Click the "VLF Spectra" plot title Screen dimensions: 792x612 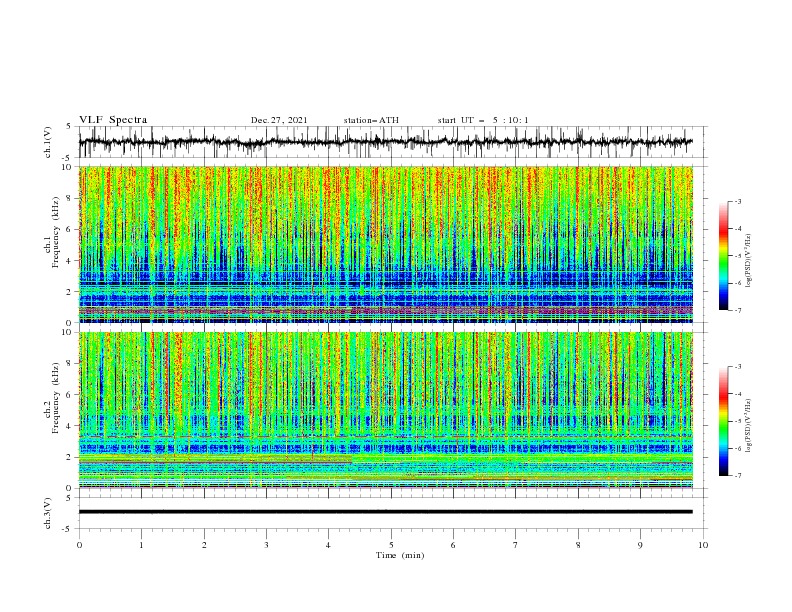point(113,120)
